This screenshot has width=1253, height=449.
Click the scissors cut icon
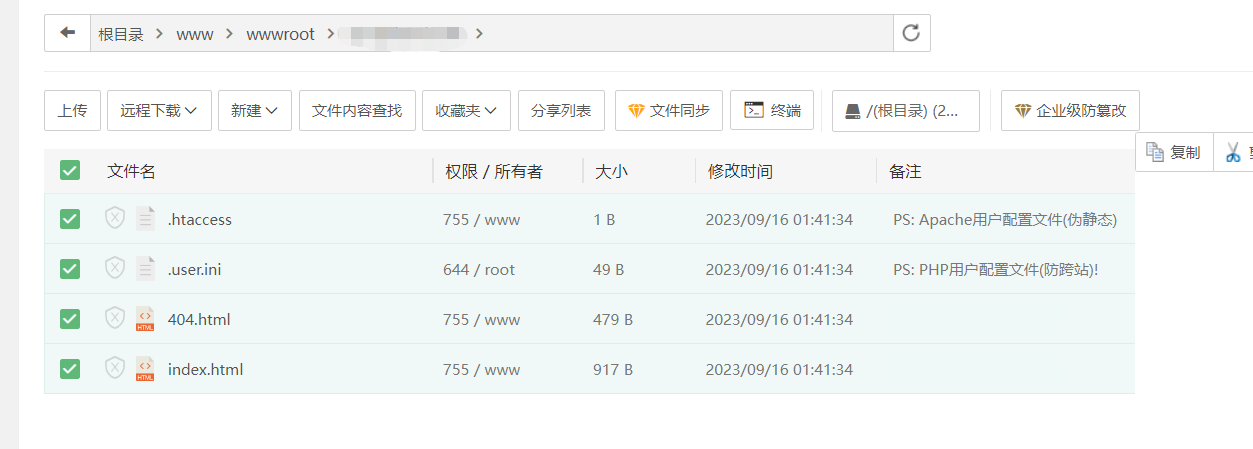pos(1233,152)
